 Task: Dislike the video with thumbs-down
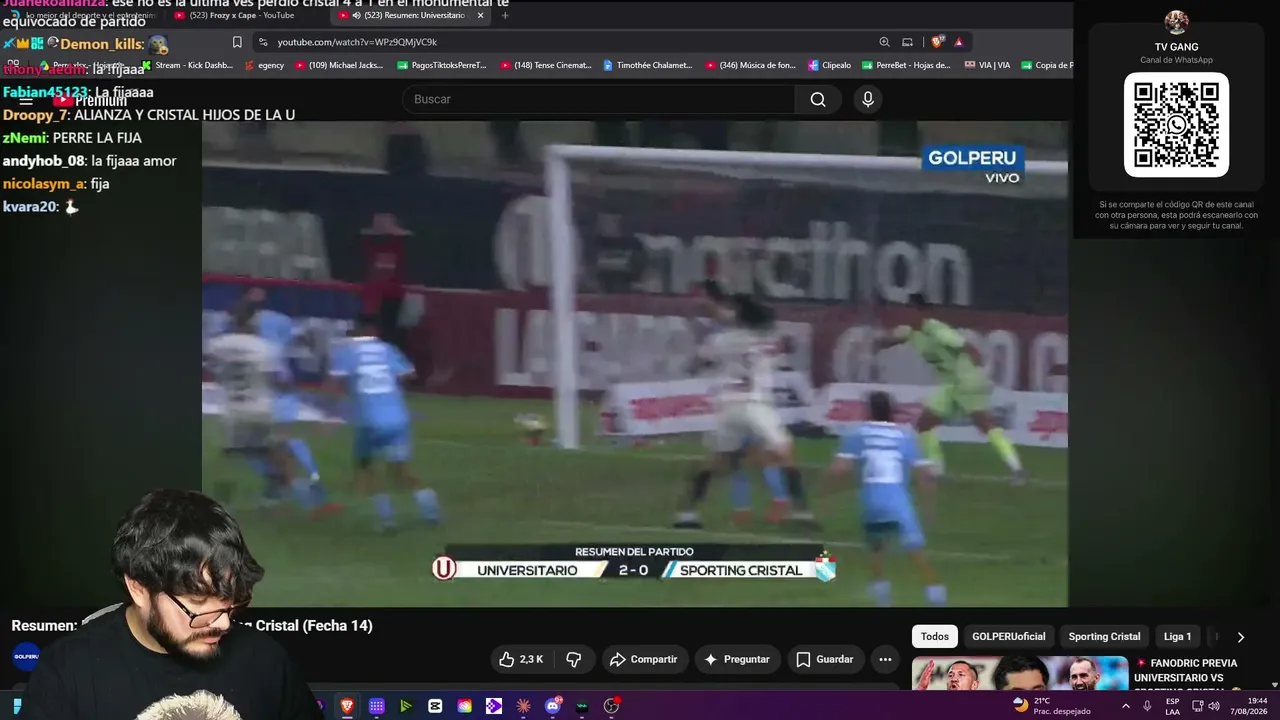coord(574,659)
